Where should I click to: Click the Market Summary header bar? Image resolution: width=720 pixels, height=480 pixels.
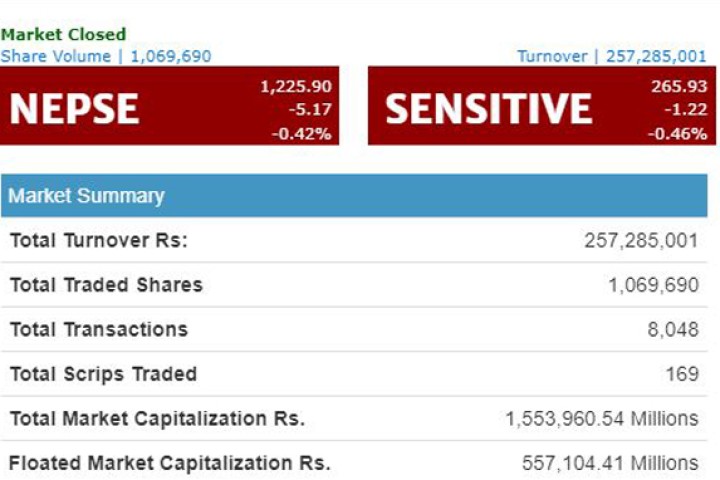tap(358, 196)
